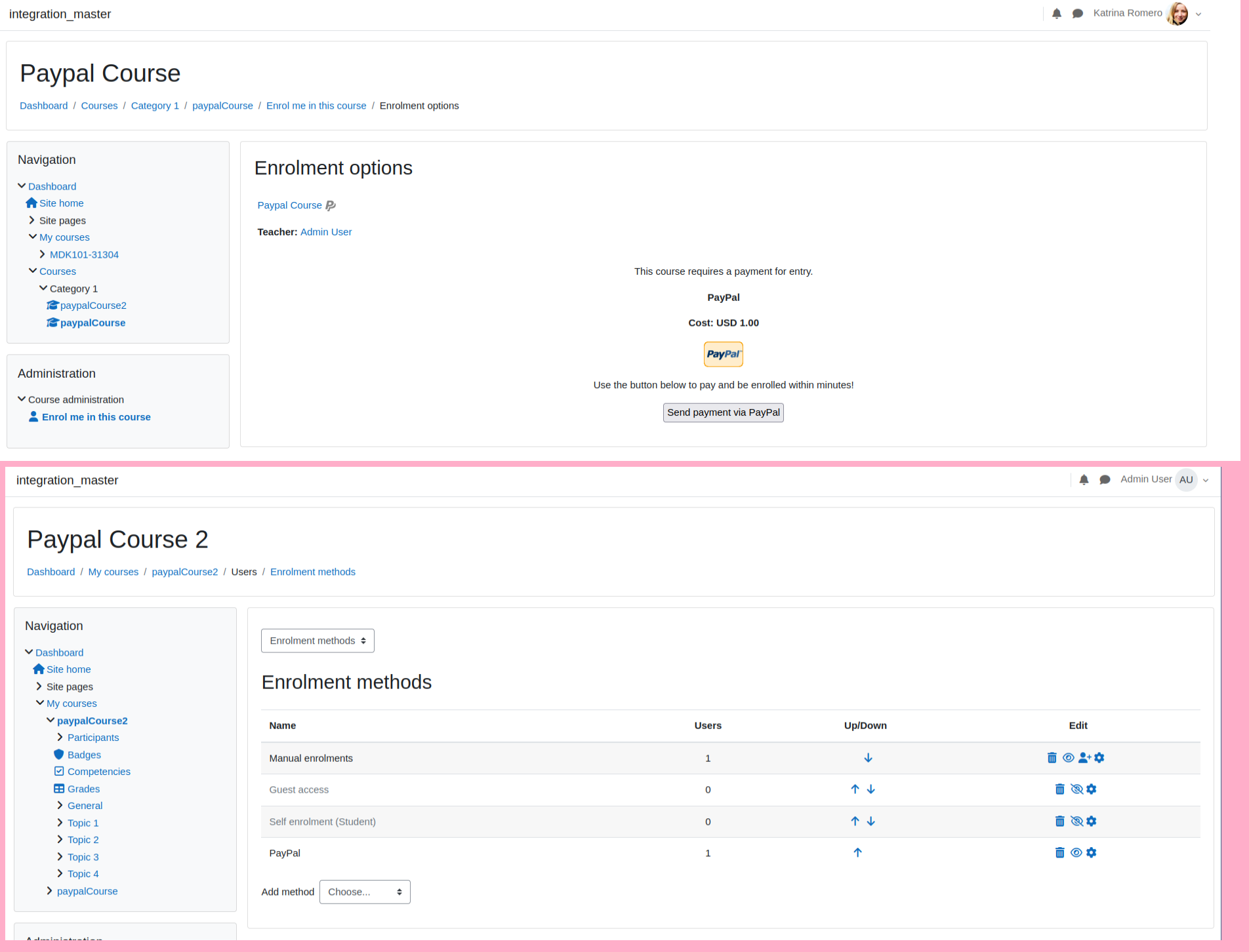Image resolution: width=1249 pixels, height=952 pixels.
Task: Click Send payment via PayPal button
Action: (x=723, y=412)
